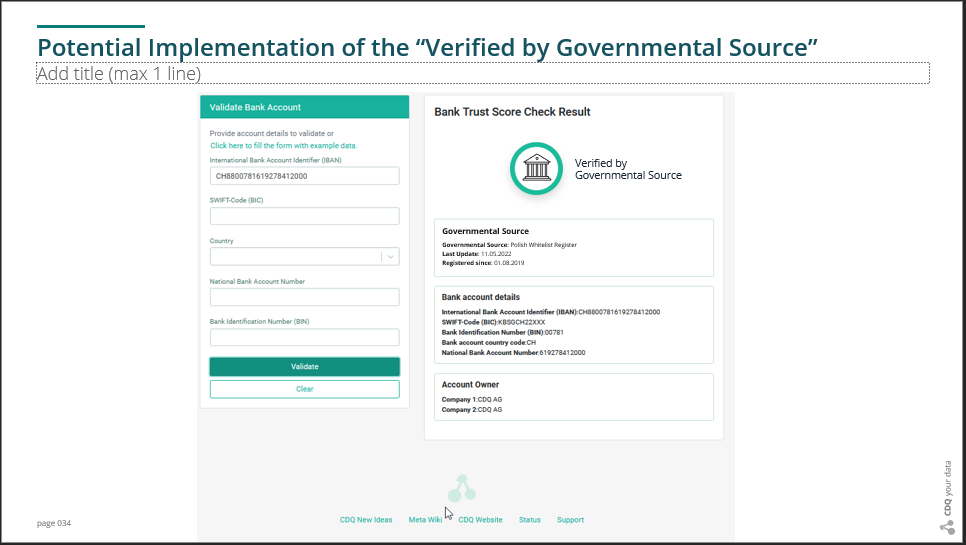This screenshot has height=545, width=966.
Task: Select the slide's main title text
Action: pyautogui.click(x=428, y=47)
